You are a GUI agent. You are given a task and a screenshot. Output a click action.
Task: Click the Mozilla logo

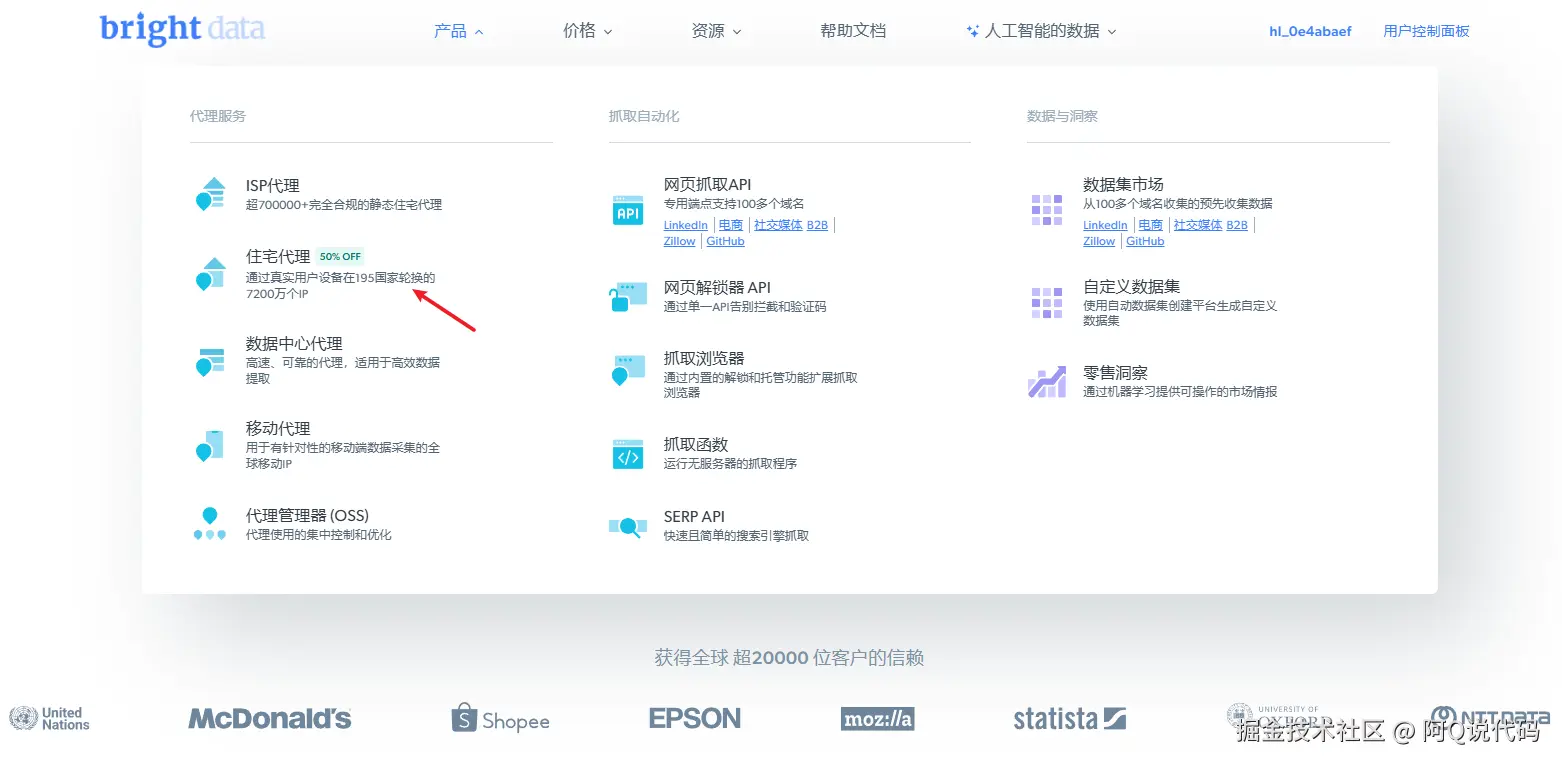pos(877,718)
